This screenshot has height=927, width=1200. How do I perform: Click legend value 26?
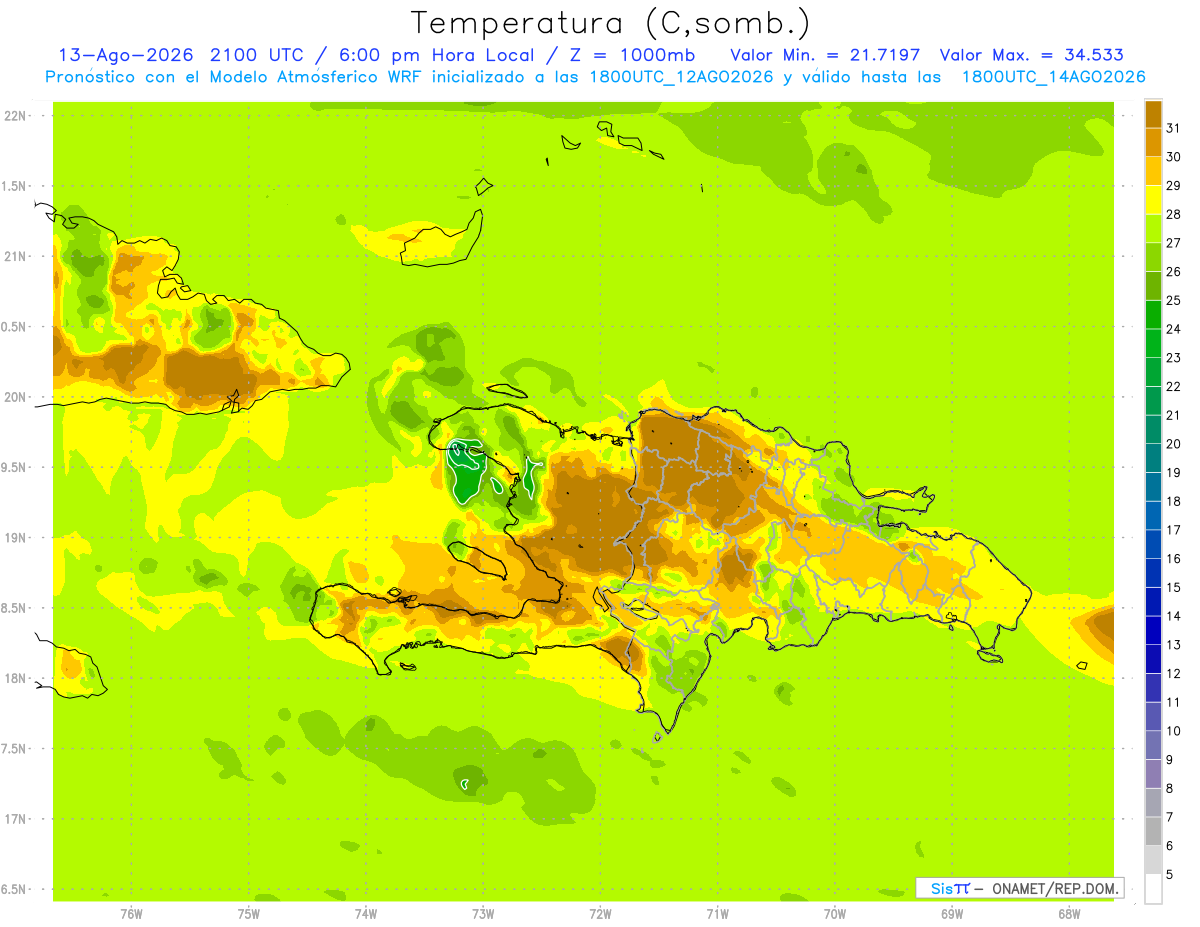(1174, 272)
